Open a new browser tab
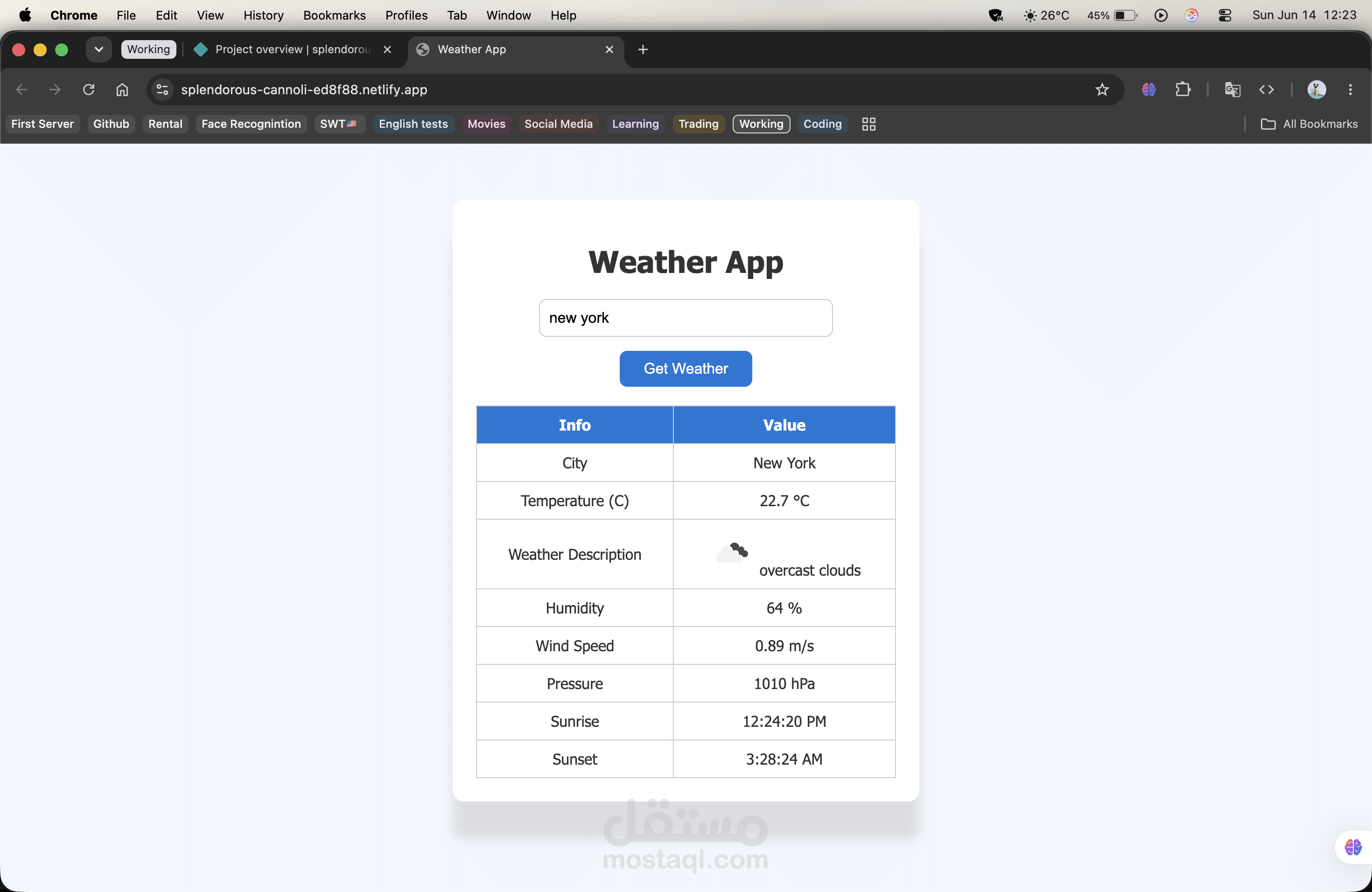1372x892 pixels. point(643,49)
